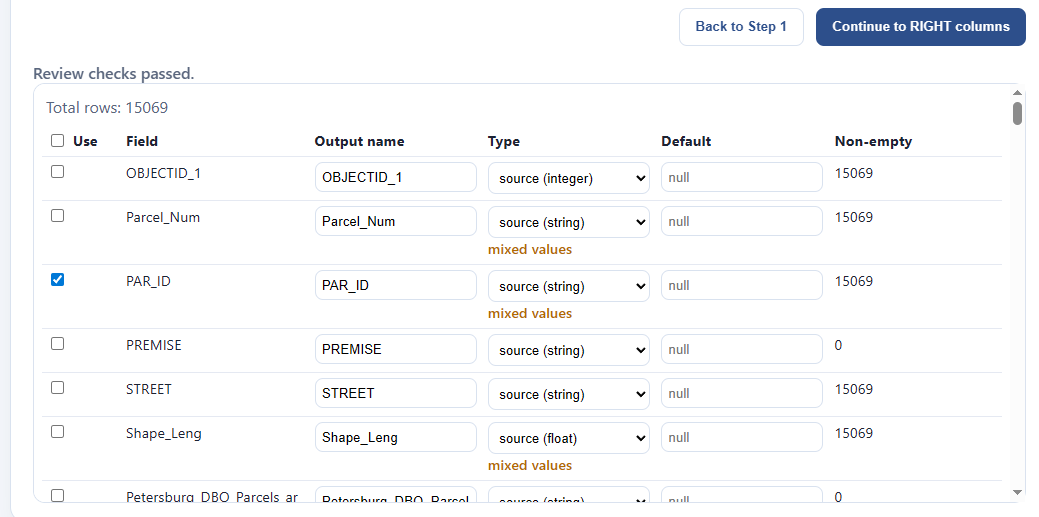Toggle the select-all Use header checkbox
The image size is (1039, 517).
[58, 141]
